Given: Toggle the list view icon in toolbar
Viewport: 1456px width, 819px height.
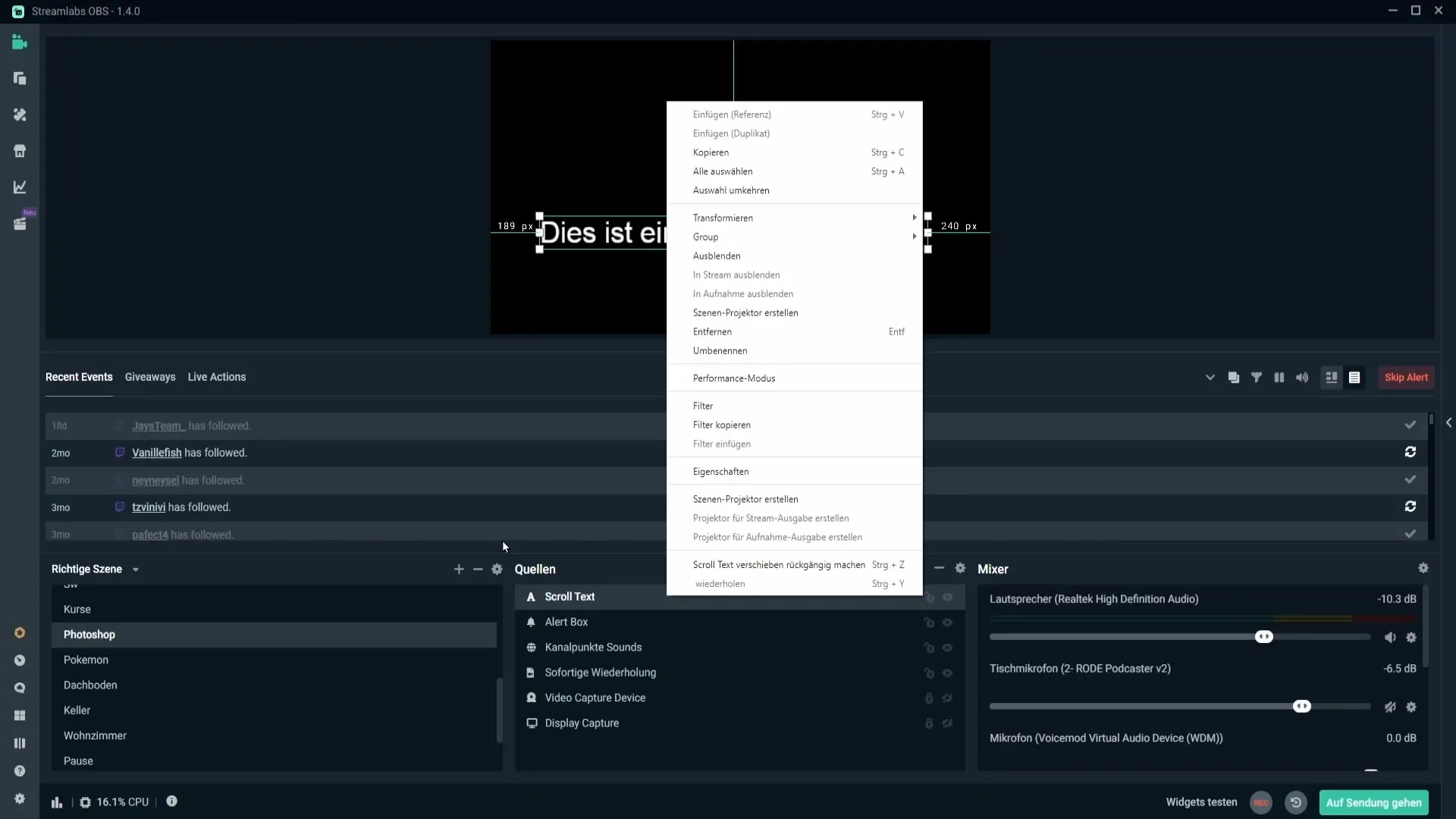Looking at the screenshot, I should (x=1355, y=377).
